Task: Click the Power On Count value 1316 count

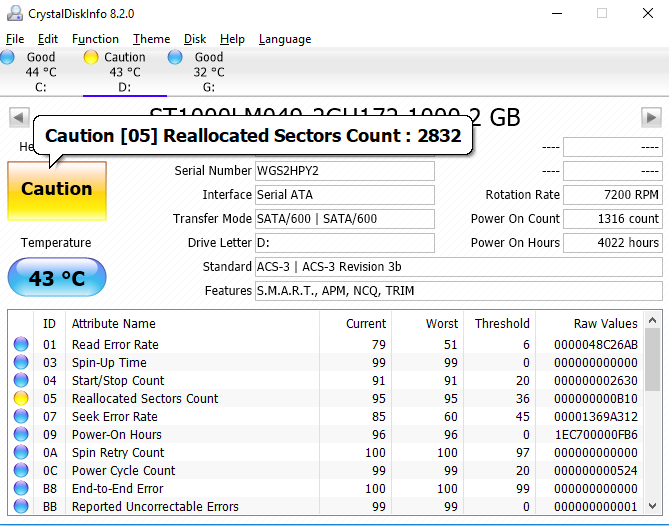Action: click(613, 219)
